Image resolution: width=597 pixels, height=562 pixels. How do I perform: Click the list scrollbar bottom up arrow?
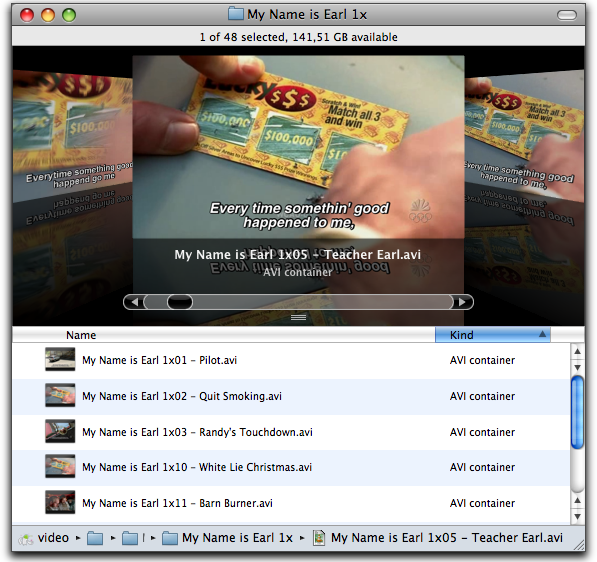coord(578,500)
